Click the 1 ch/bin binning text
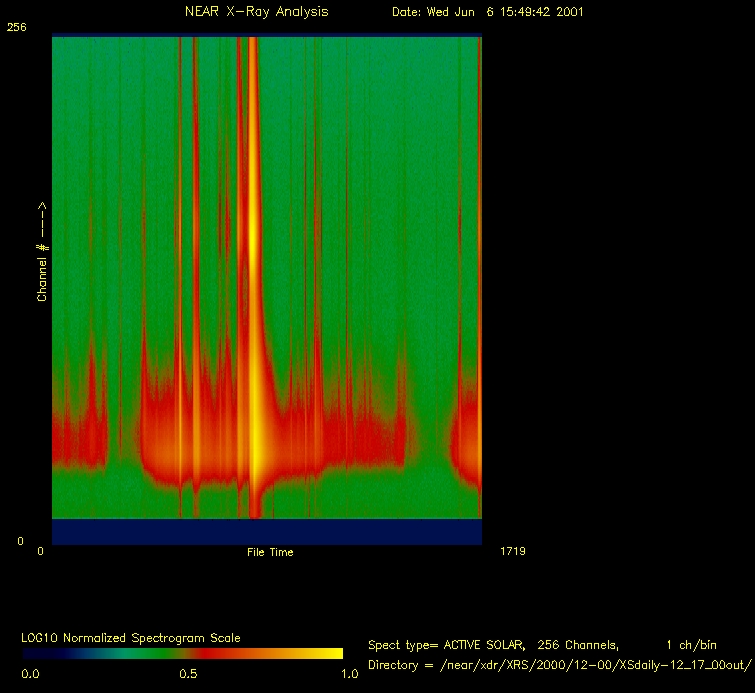This screenshot has height=693, width=755. tap(690, 645)
